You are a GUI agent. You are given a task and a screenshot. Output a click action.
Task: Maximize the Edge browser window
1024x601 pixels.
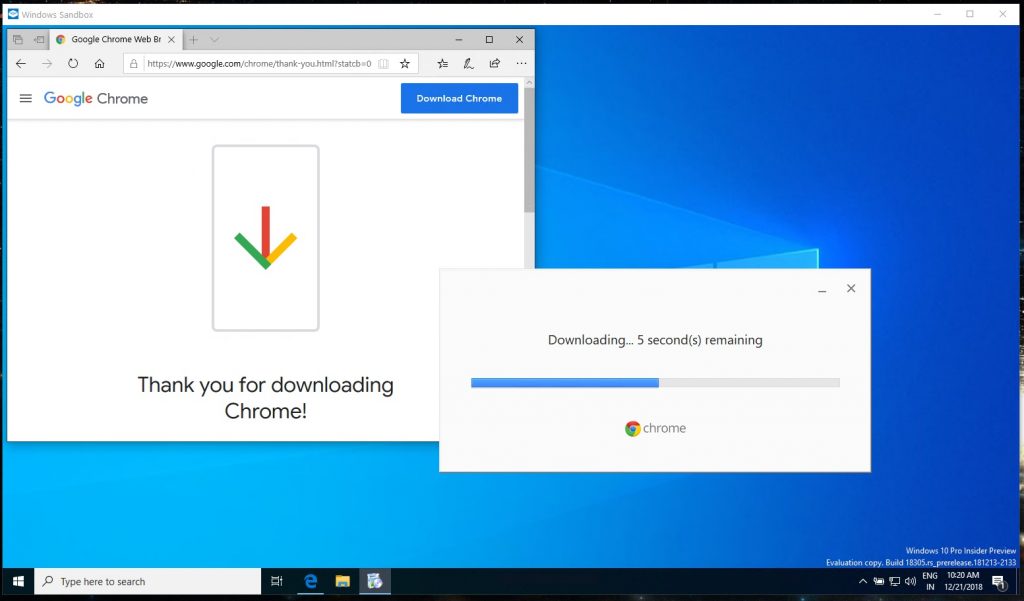coord(489,39)
